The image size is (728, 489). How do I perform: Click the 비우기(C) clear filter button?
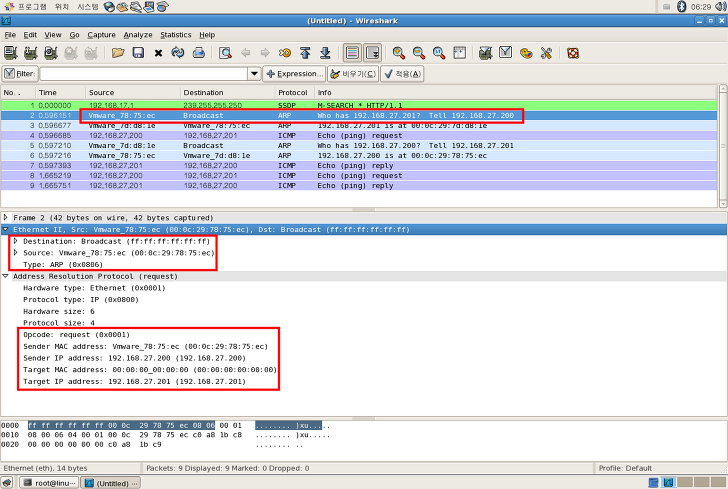point(353,74)
